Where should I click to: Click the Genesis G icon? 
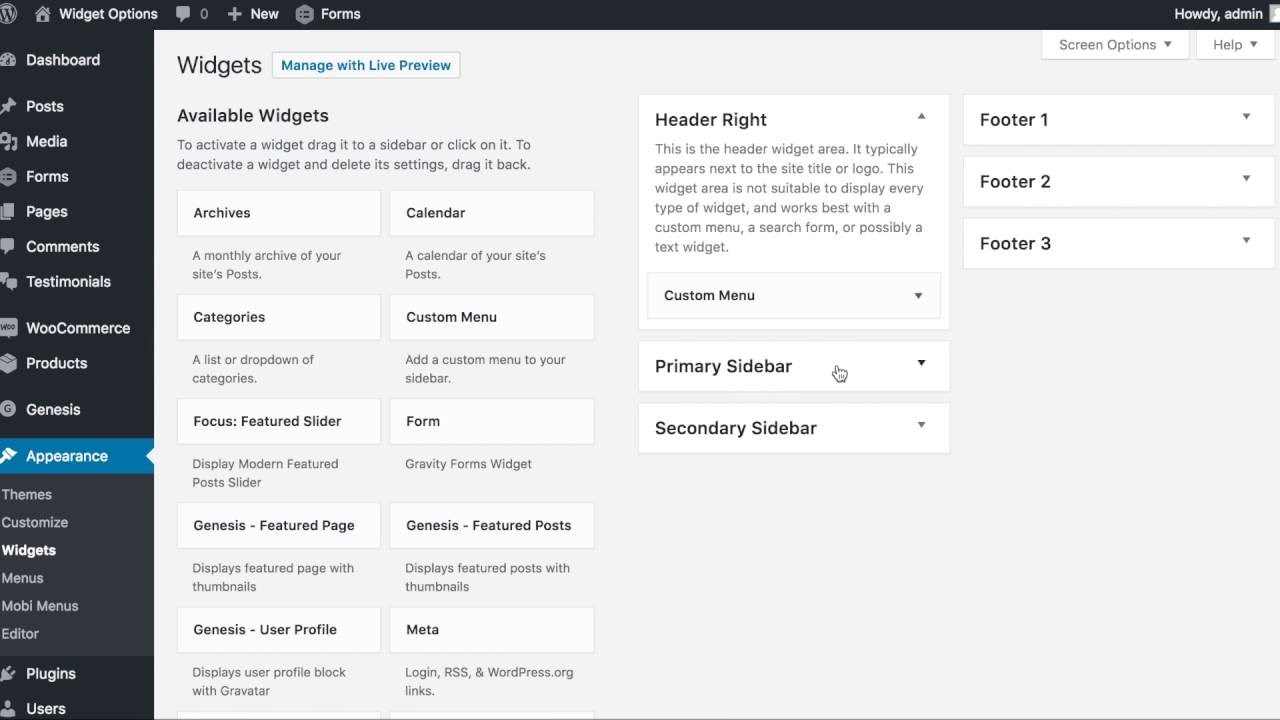point(8,409)
